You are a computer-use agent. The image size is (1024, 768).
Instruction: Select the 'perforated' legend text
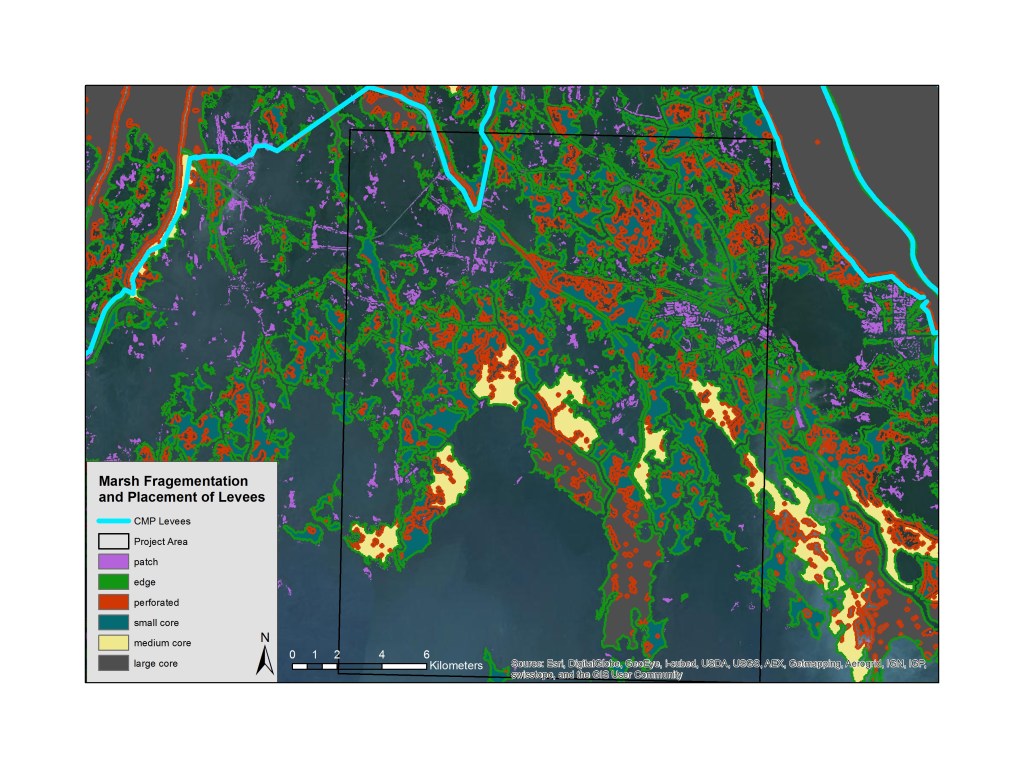click(156, 602)
